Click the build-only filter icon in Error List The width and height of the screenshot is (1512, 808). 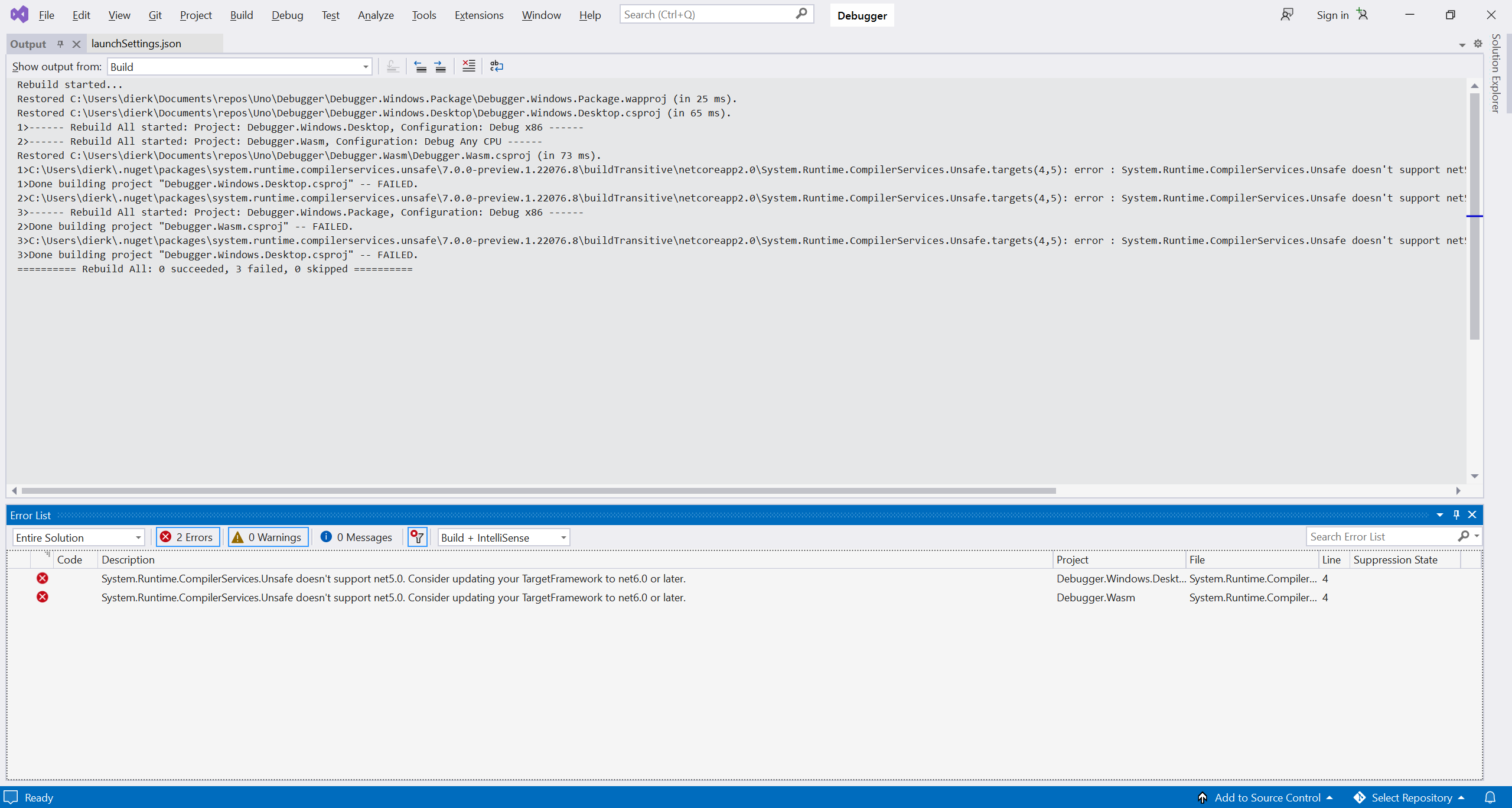click(x=418, y=537)
